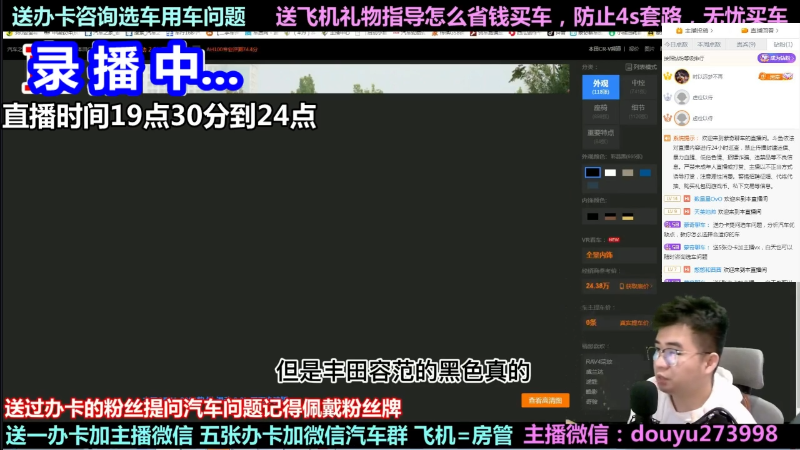Screen dimensions: 800x450
Task: Open the 钻粉 diamond fans tab
Action: tap(783, 45)
